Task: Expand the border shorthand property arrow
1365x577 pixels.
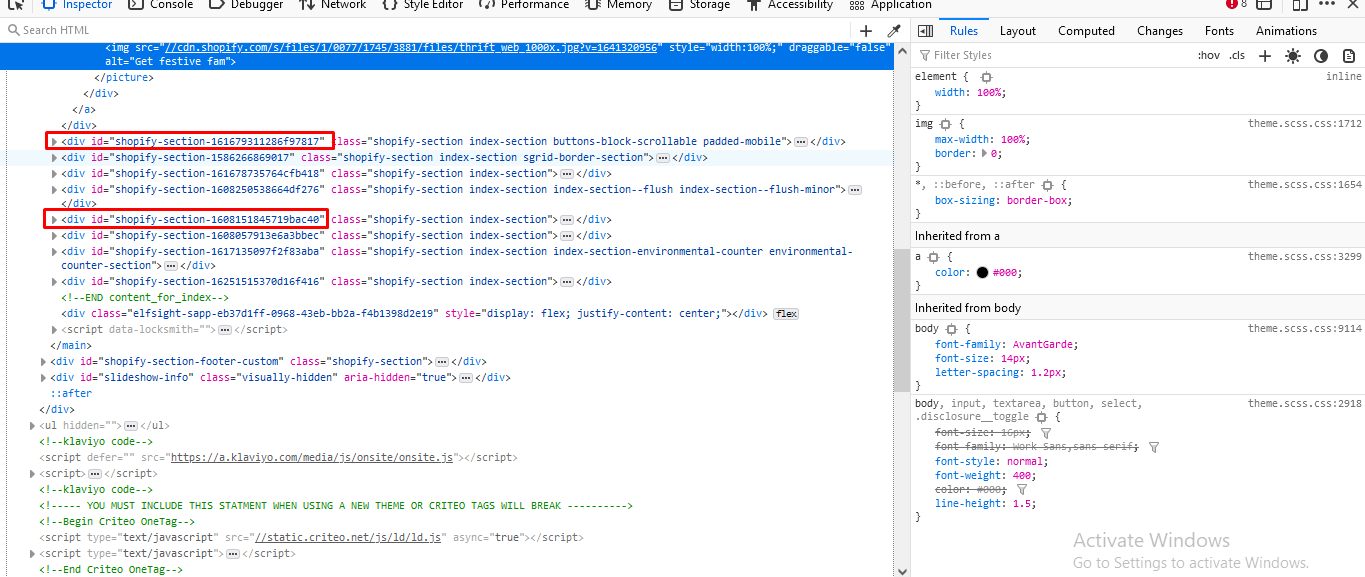Action: (984, 154)
